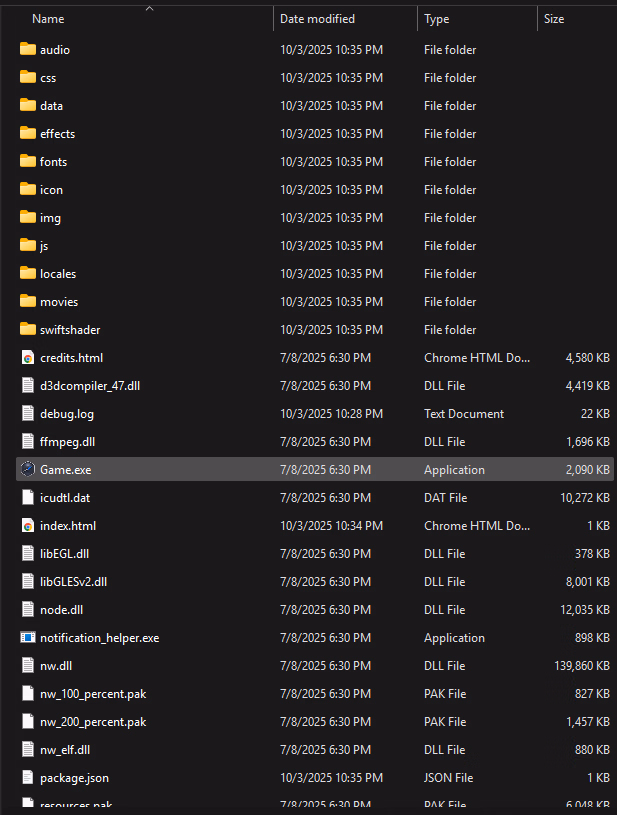Click the Game.exe application icon
The image size is (617, 815).
click(28, 470)
